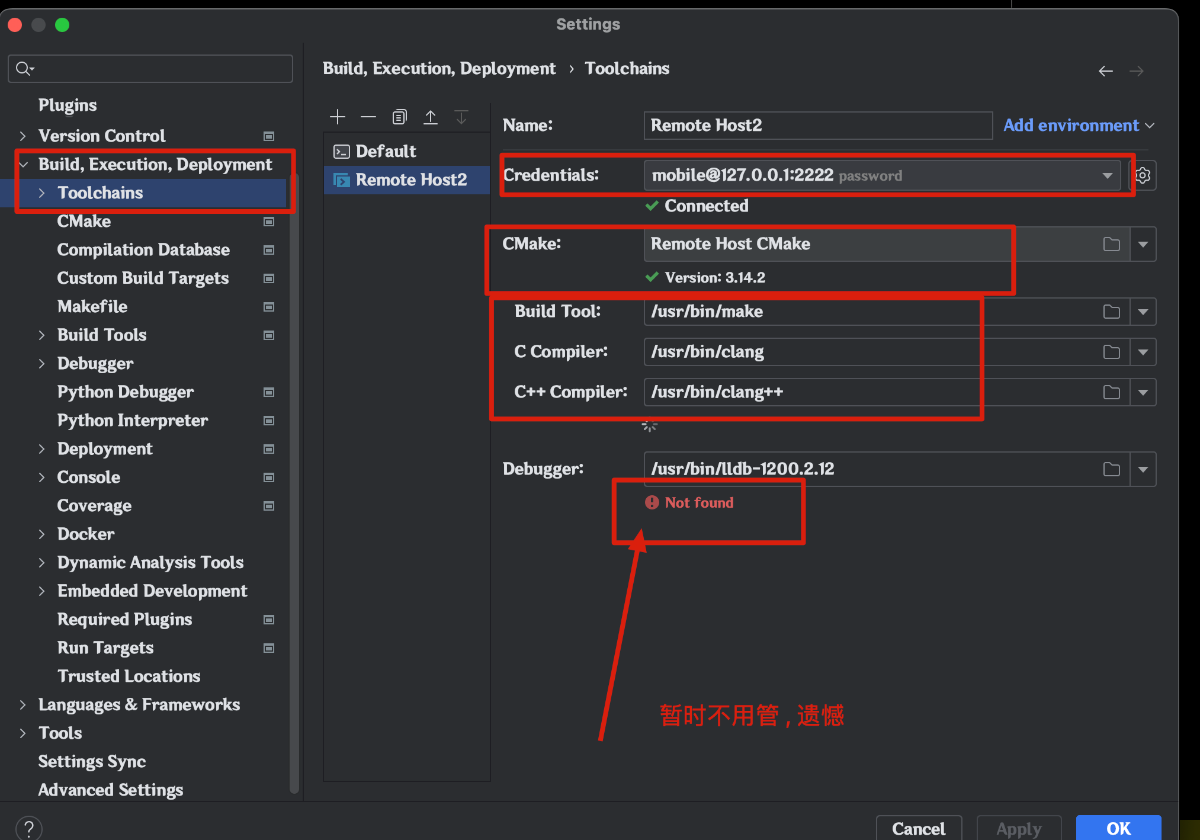
Task: Expand Embedded Development node
Action: (x=42, y=592)
